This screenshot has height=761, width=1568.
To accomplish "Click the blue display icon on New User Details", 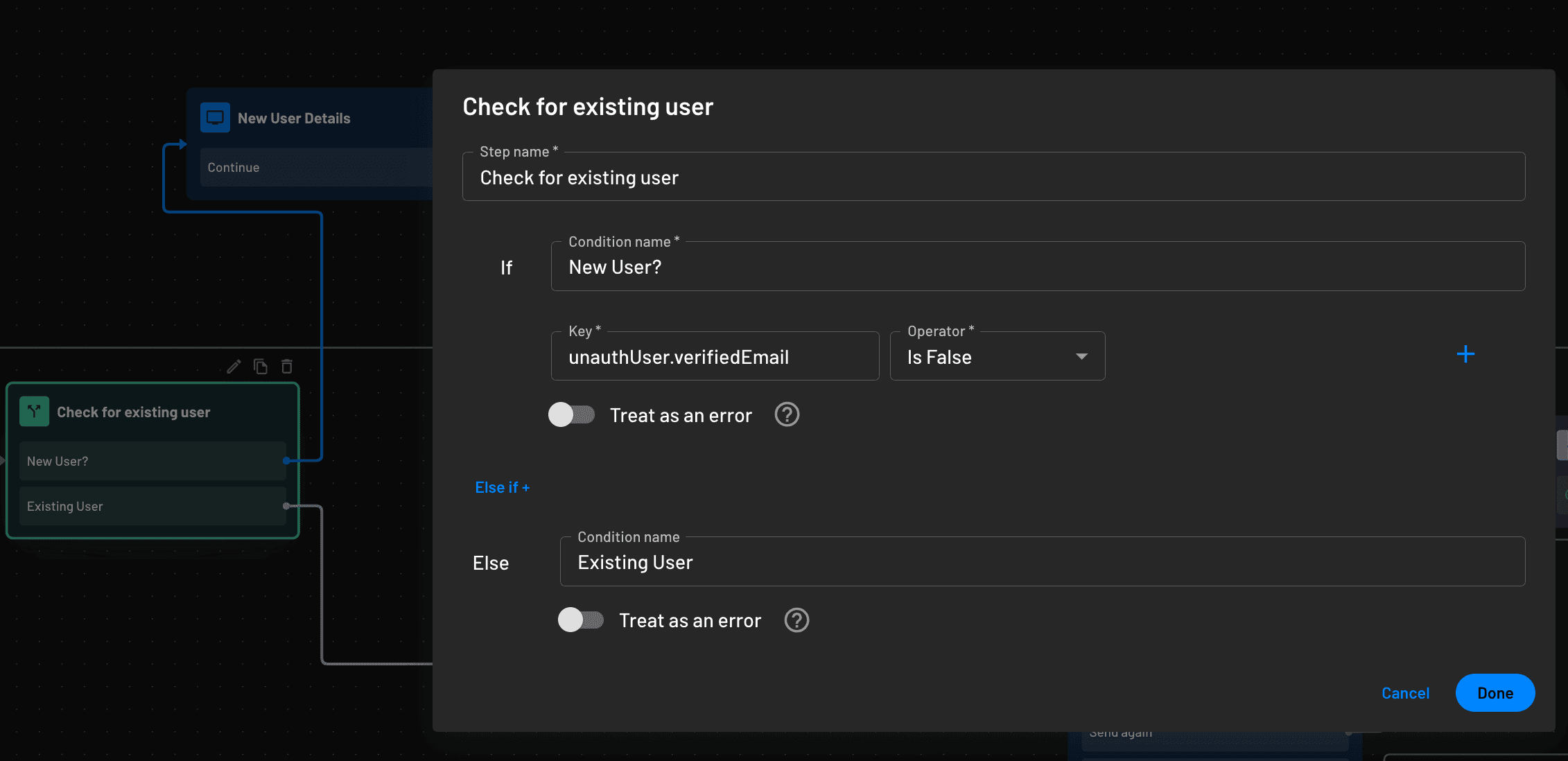I will coord(214,117).
